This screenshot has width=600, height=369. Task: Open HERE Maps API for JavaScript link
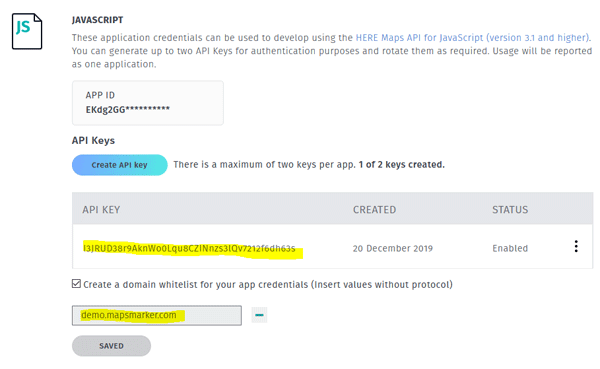[473, 38]
